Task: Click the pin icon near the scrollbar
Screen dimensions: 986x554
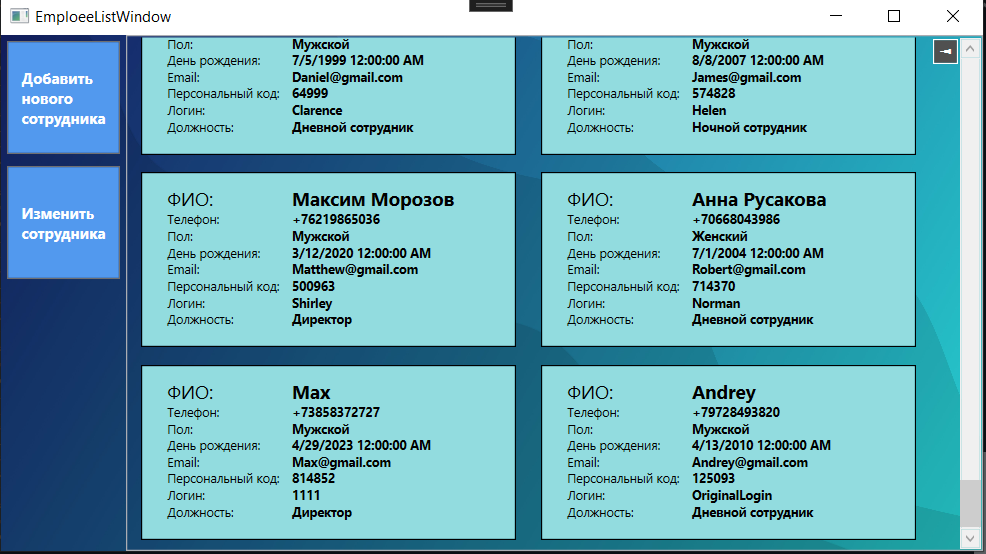Action: (945, 52)
